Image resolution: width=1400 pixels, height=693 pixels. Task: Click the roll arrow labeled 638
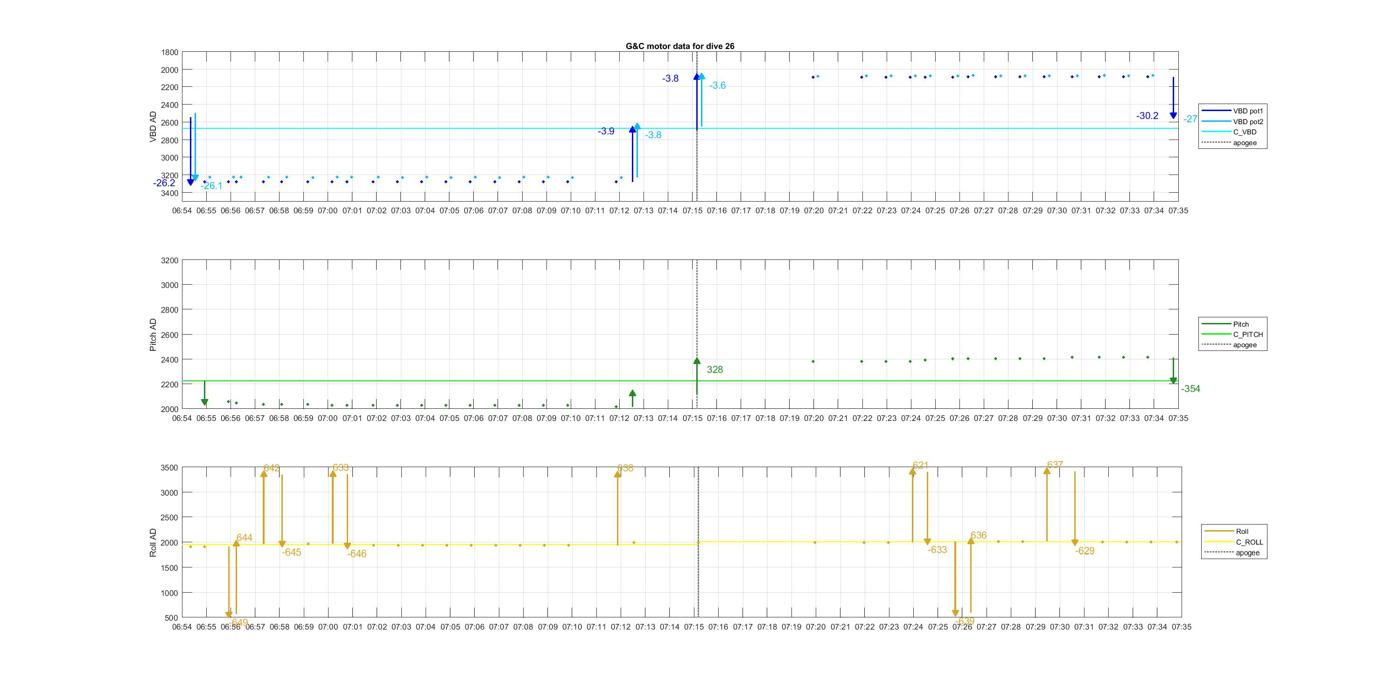click(x=618, y=508)
